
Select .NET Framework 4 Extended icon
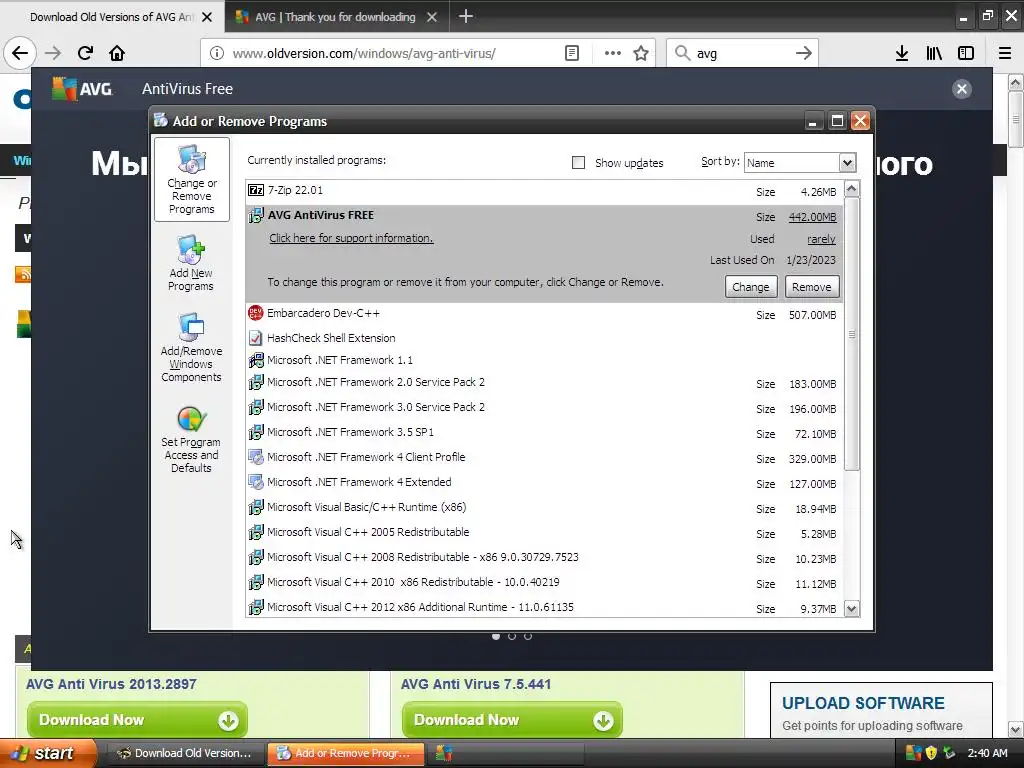coord(256,482)
